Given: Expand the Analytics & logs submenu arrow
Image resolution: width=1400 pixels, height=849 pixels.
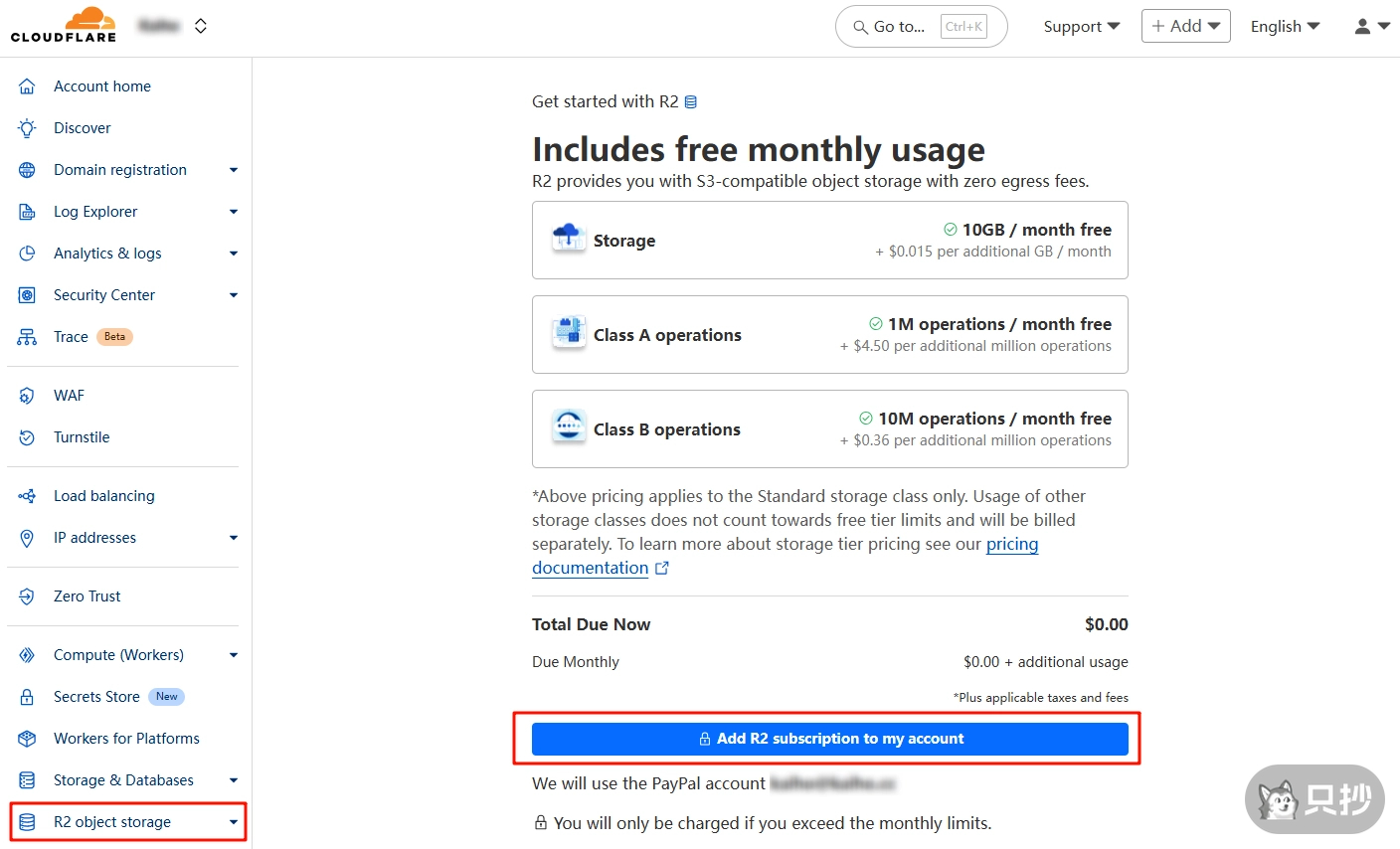Looking at the screenshot, I should pyautogui.click(x=234, y=254).
